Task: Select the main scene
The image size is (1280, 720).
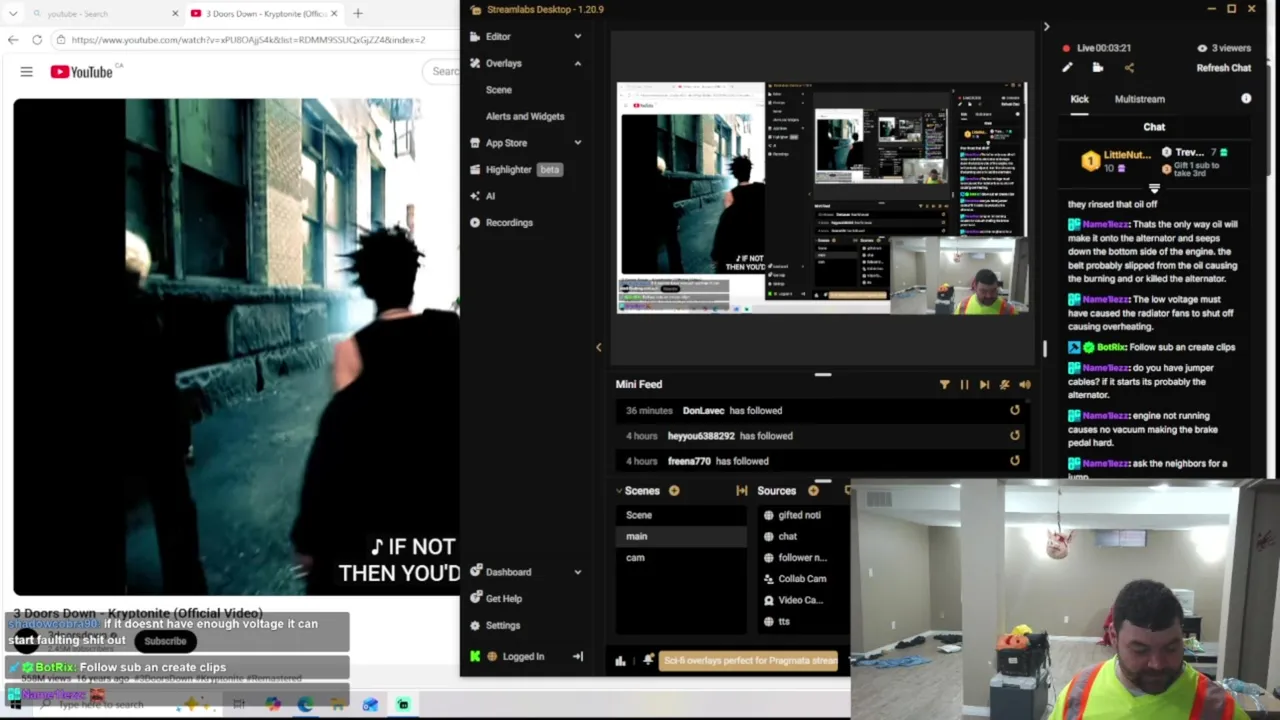Action: (x=680, y=536)
